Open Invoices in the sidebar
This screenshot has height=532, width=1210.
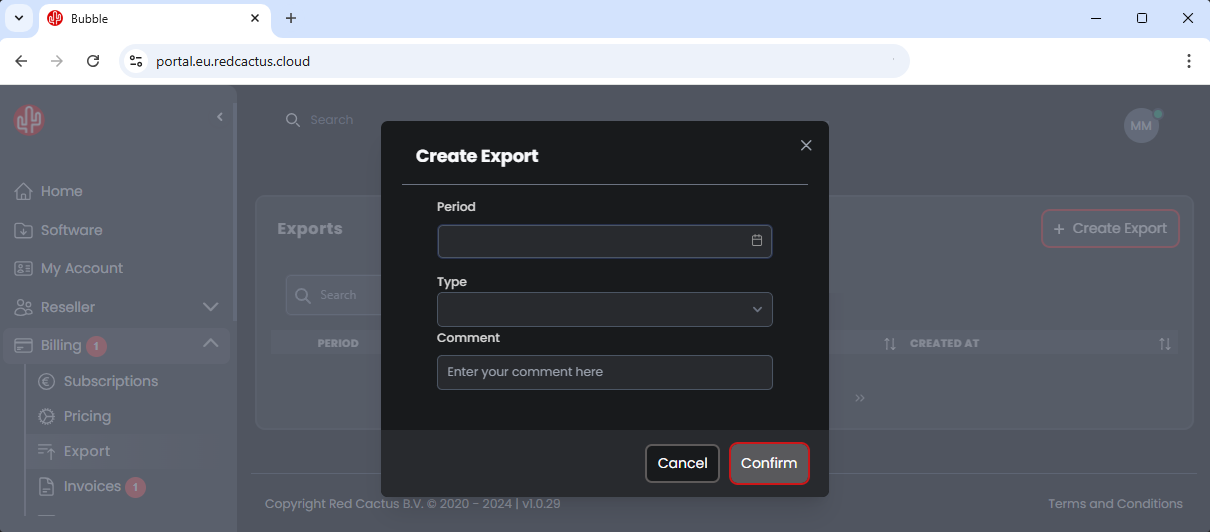point(92,487)
